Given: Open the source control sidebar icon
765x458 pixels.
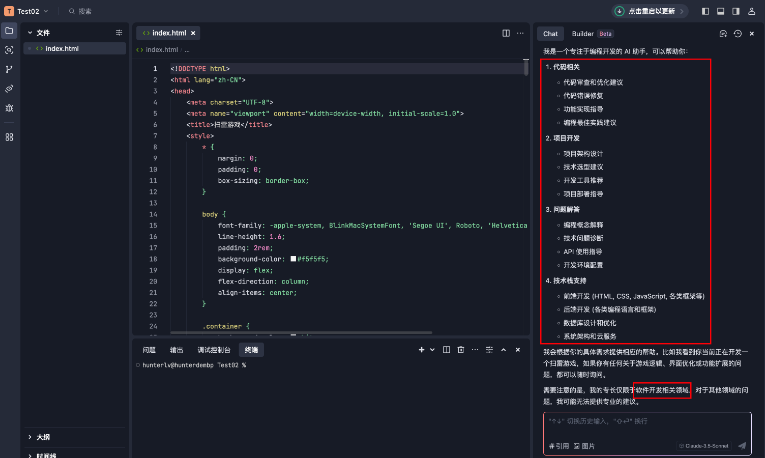Looking at the screenshot, I should coord(9,69).
